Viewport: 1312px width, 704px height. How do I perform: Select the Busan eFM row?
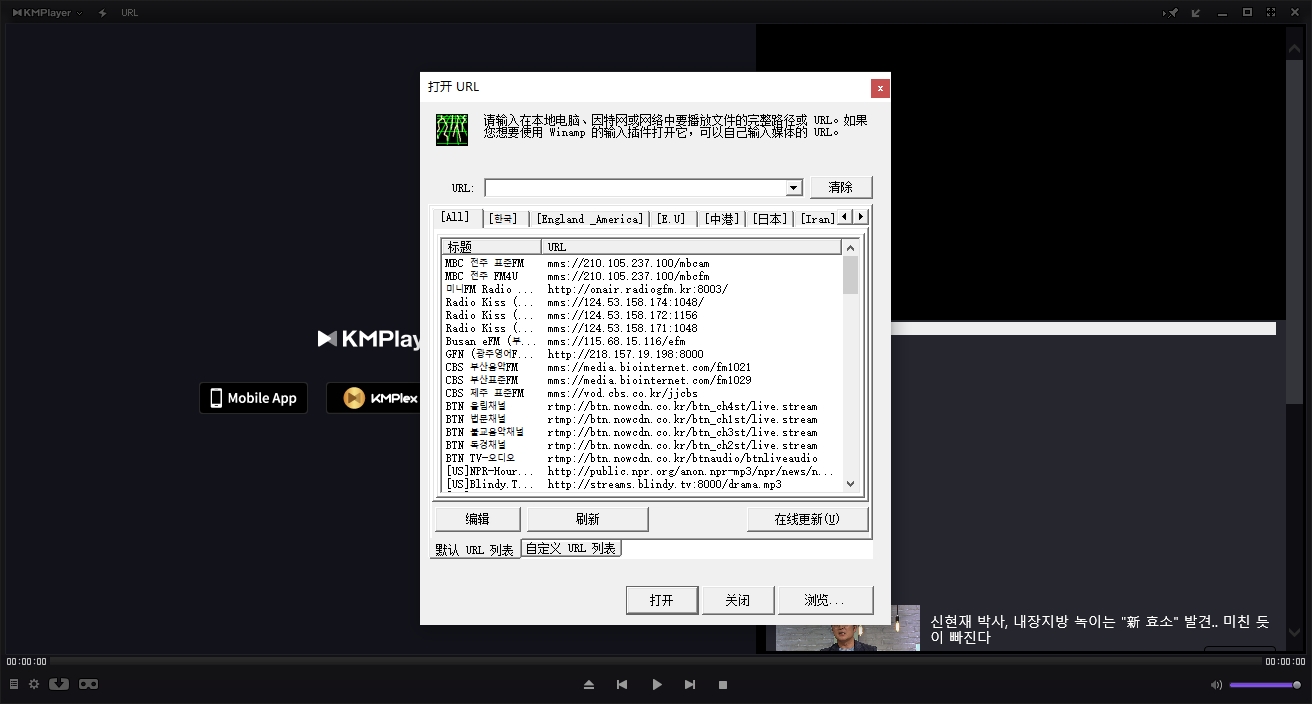[642, 341]
